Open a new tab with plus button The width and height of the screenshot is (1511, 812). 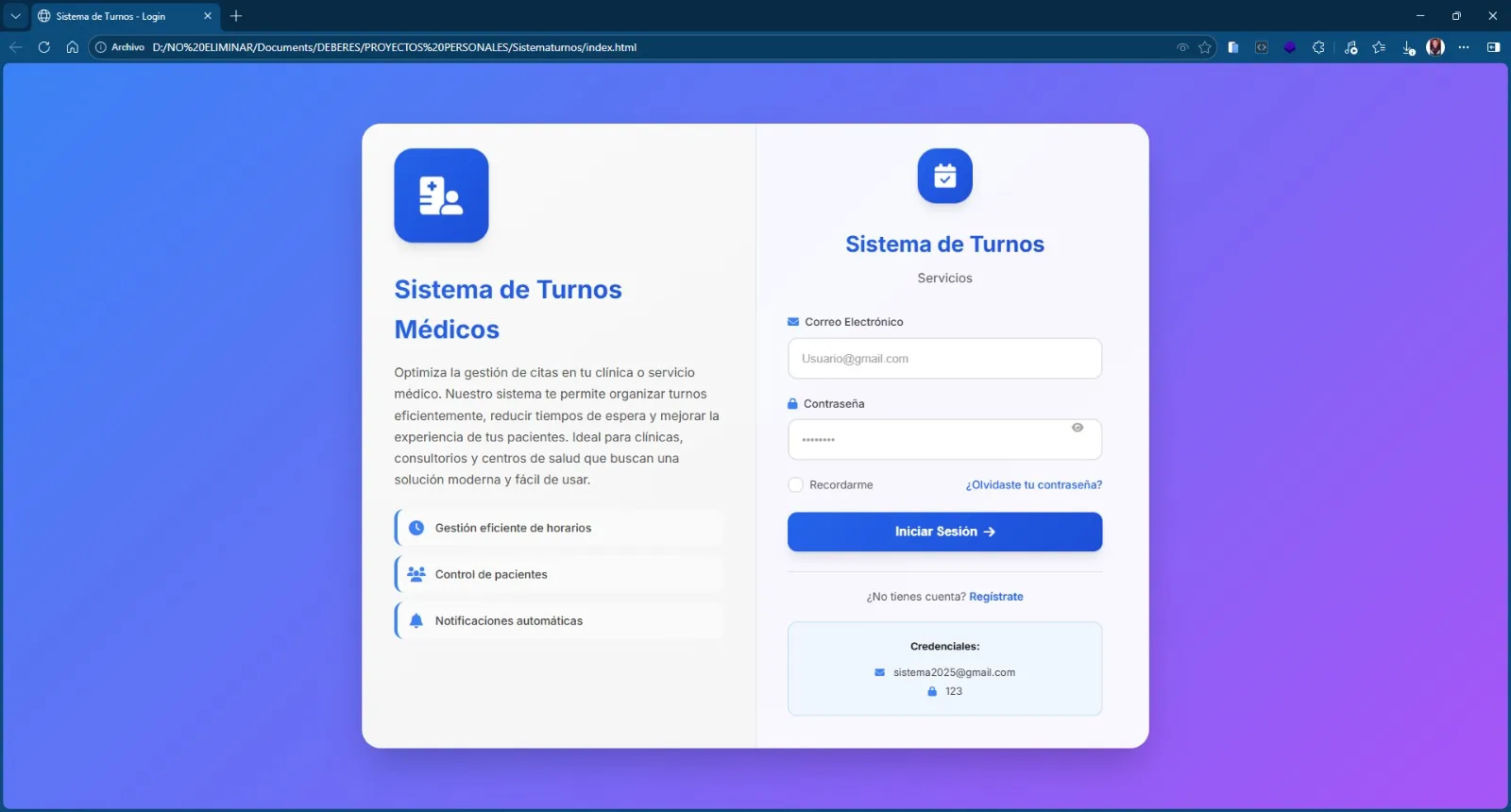coord(236,16)
